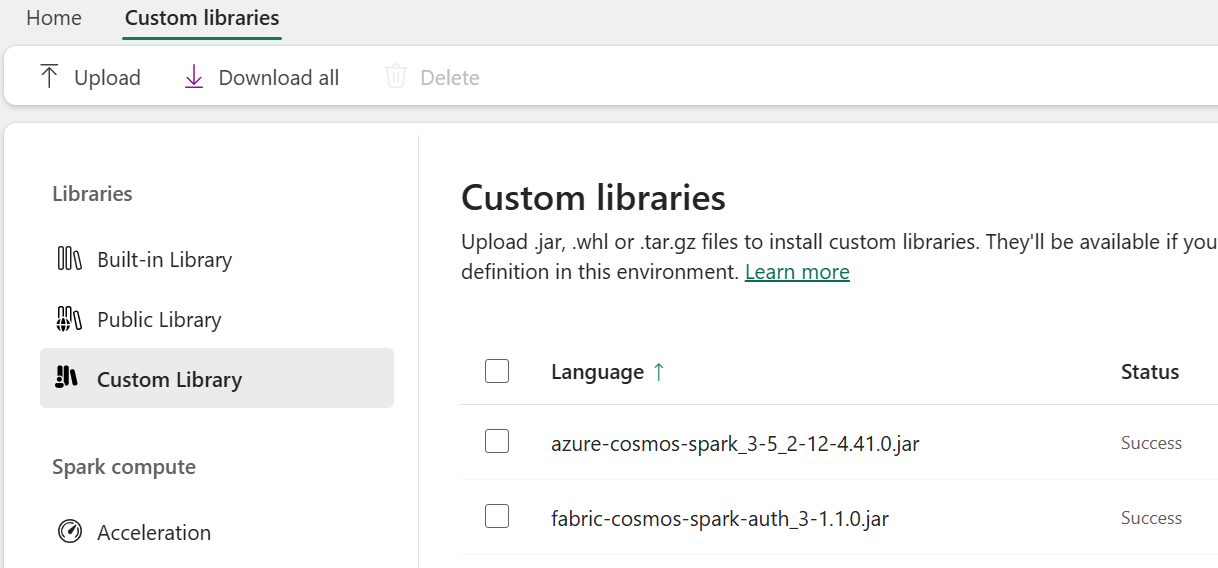Click the Upload arrow icon
This screenshot has height=568, width=1218.
(x=49, y=77)
